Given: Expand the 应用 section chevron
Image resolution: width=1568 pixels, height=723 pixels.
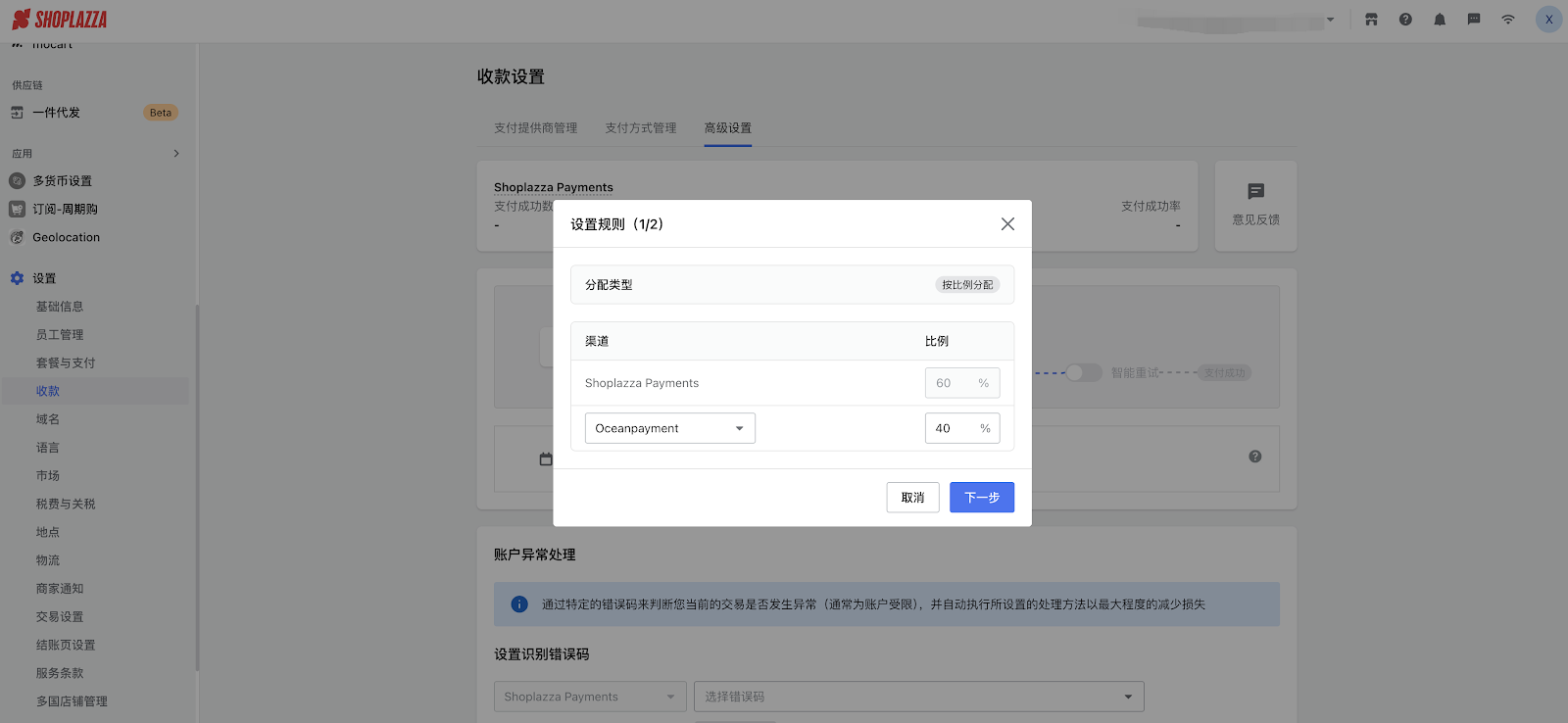Looking at the screenshot, I should (x=176, y=154).
